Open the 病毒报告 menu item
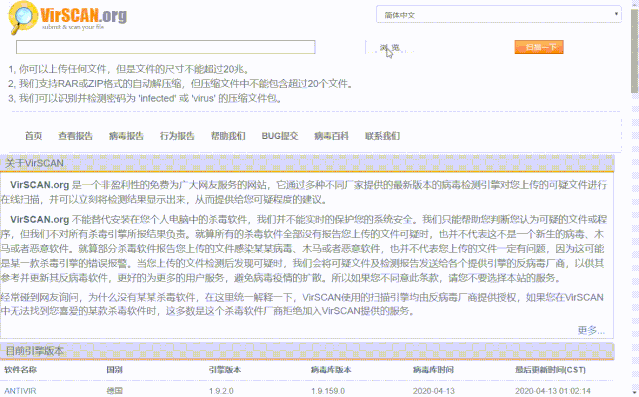 click(x=126, y=136)
